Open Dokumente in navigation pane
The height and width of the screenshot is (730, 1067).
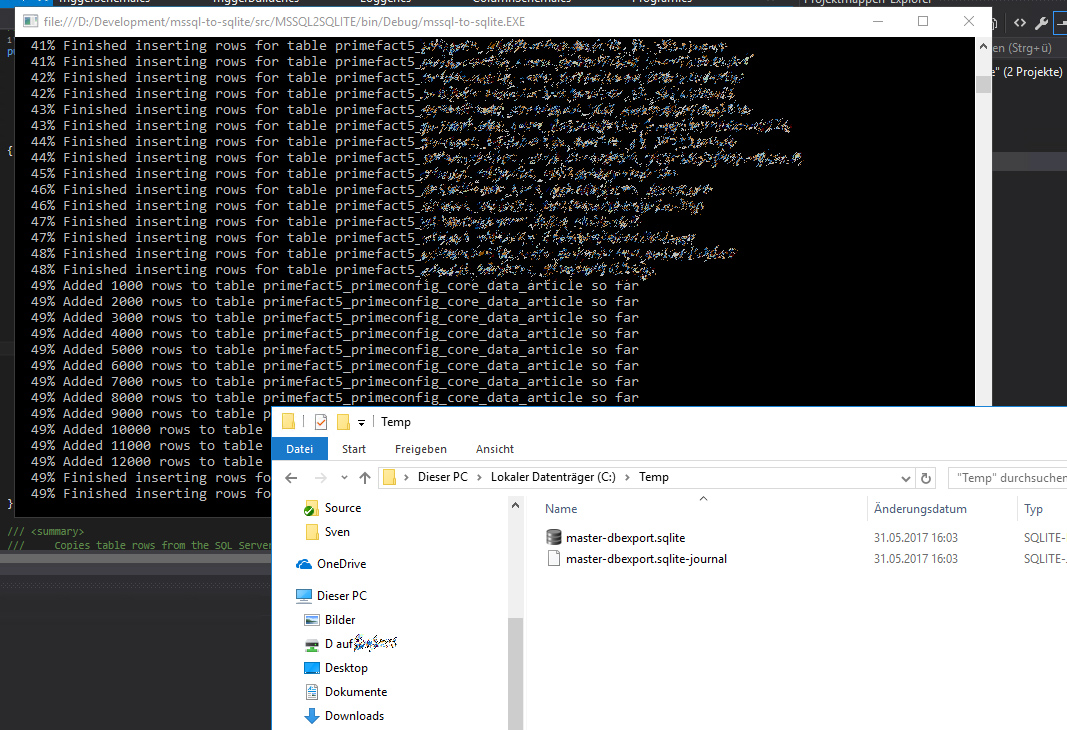[x=356, y=692]
